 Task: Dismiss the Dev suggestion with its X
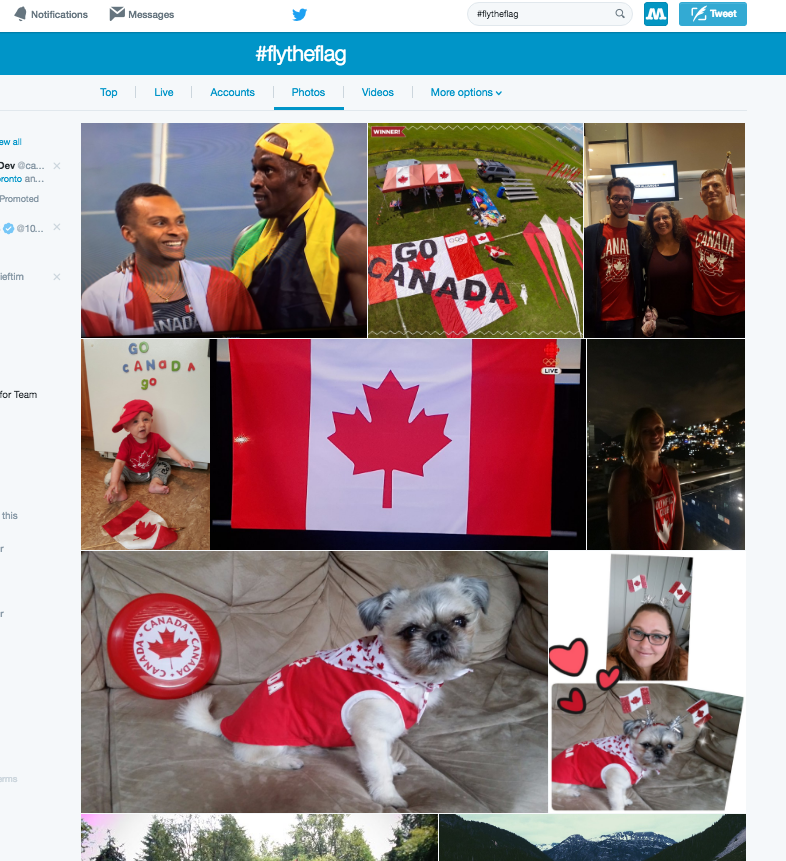tap(57, 166)
